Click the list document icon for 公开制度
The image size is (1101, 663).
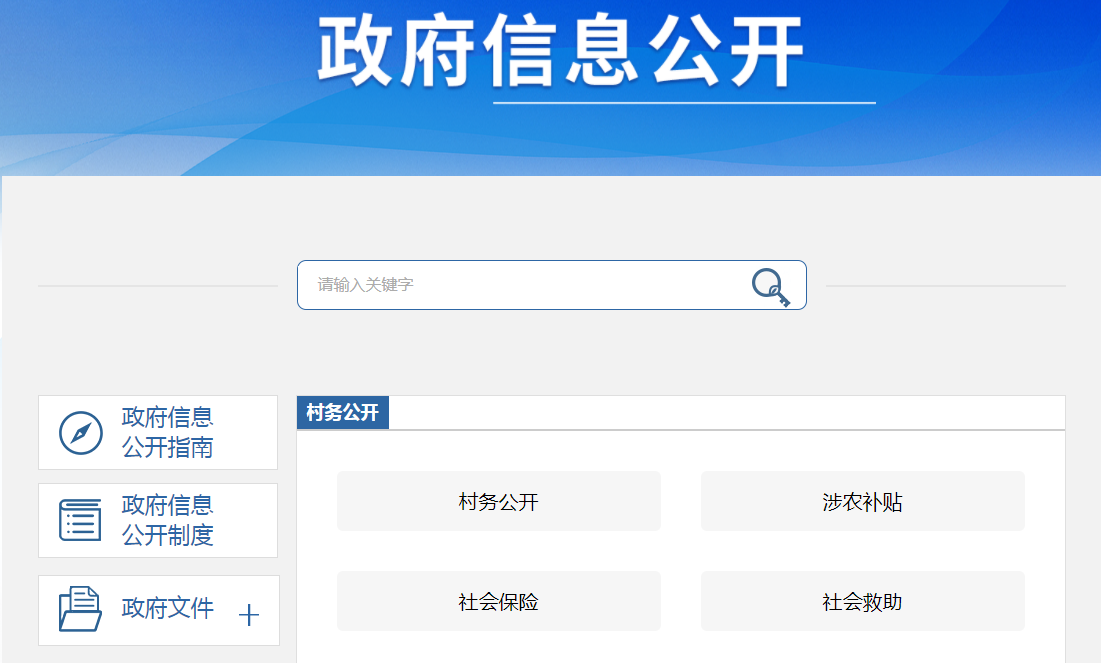80,520
